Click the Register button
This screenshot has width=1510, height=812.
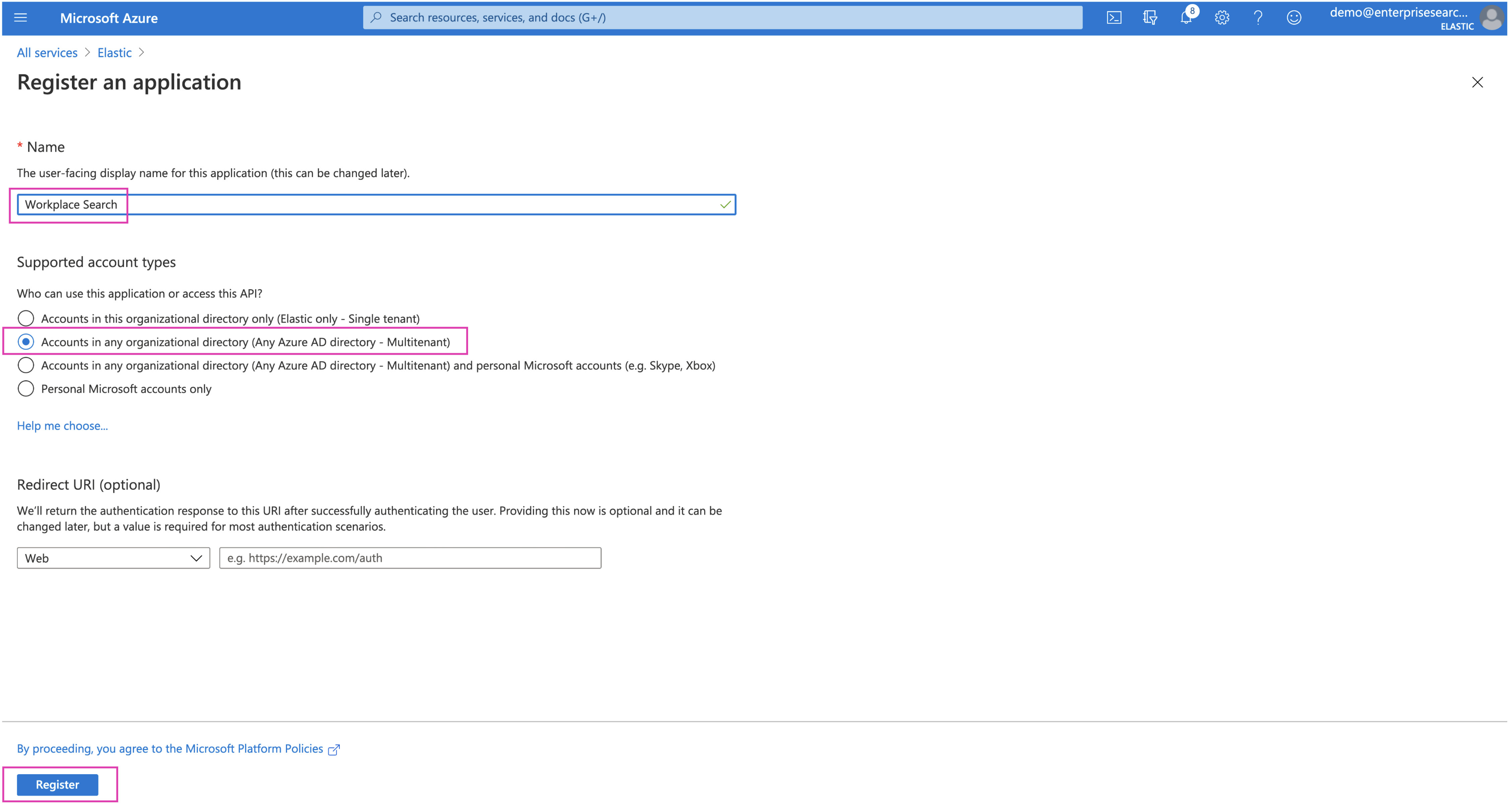click(58, 785)
